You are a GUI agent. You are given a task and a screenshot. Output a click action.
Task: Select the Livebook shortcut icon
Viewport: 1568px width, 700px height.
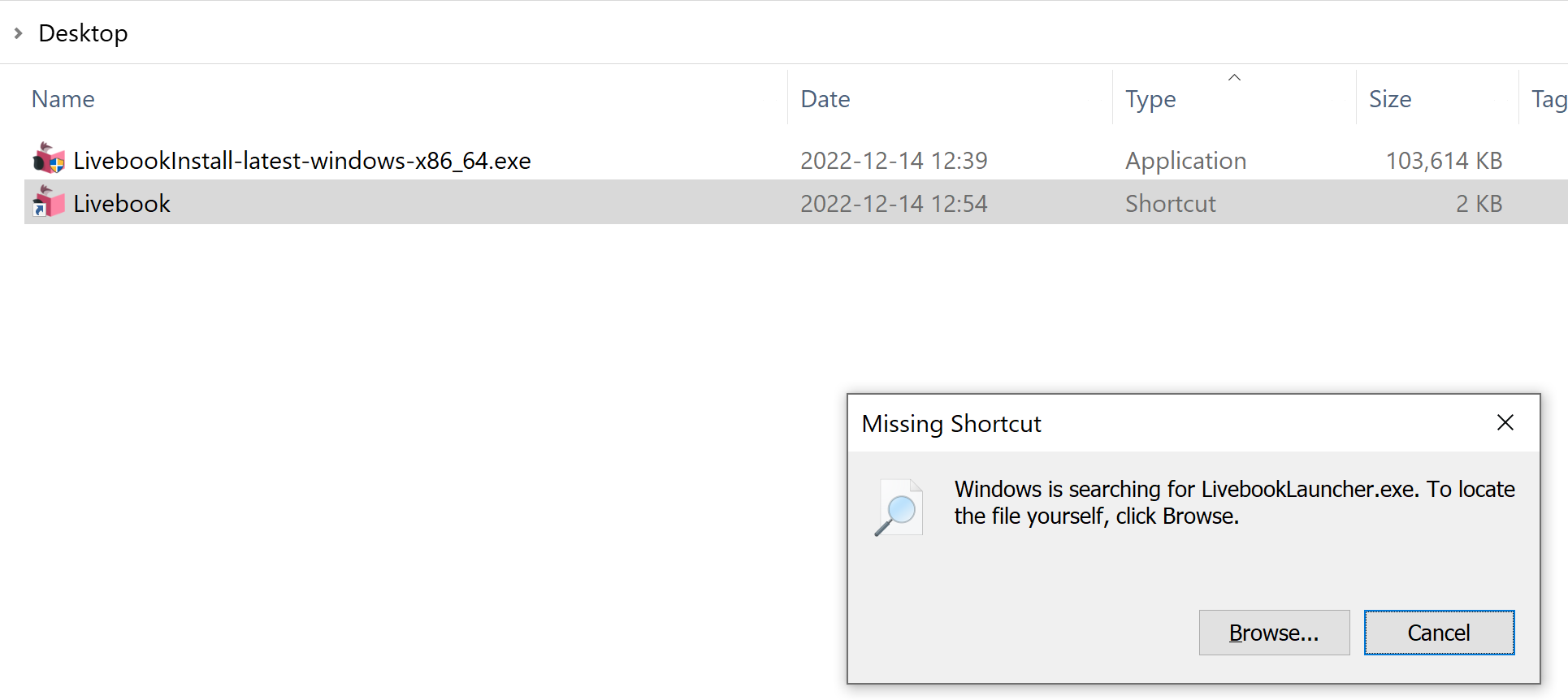click(49, 201)
